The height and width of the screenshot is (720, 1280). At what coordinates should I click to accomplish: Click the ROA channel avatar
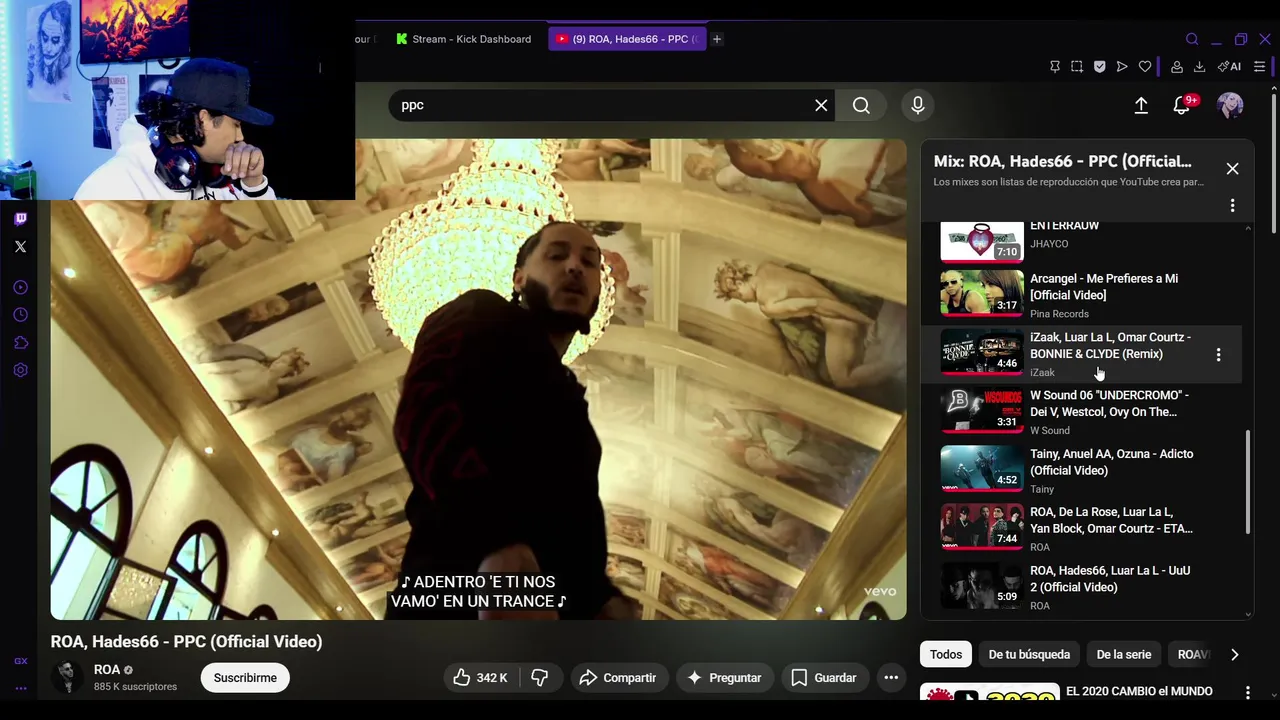(x=68, y=678)
